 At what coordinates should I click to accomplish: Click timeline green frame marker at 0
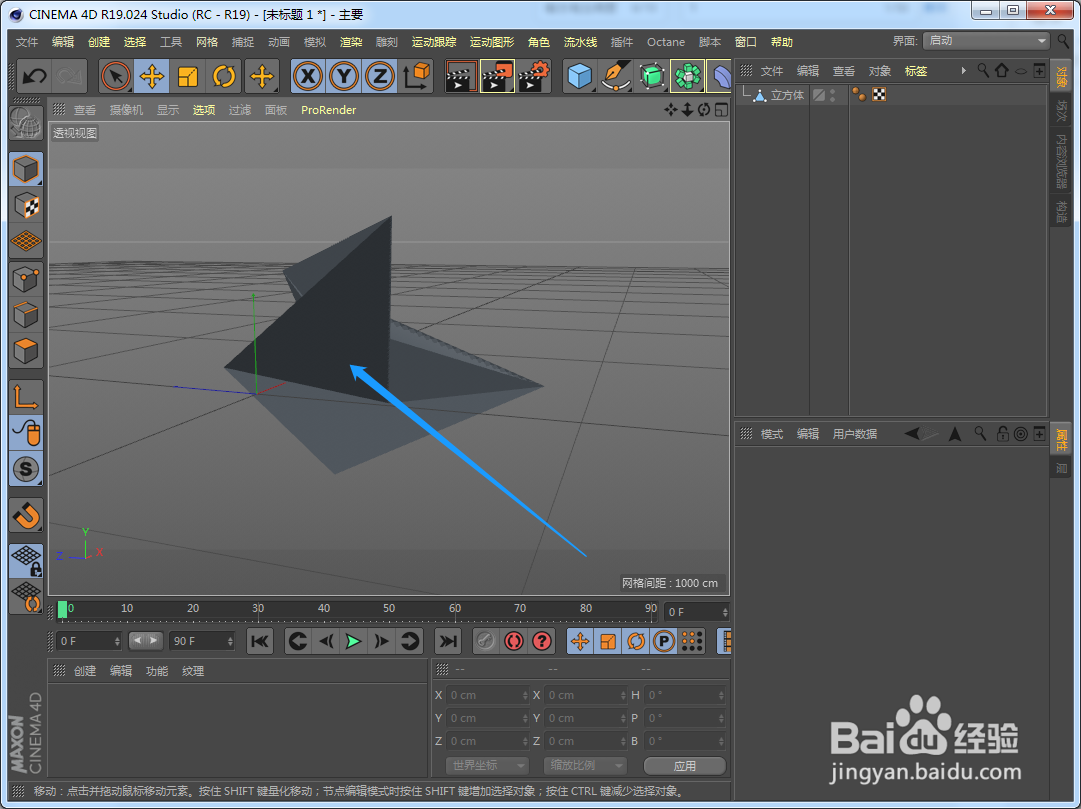[x=63, y=610]
